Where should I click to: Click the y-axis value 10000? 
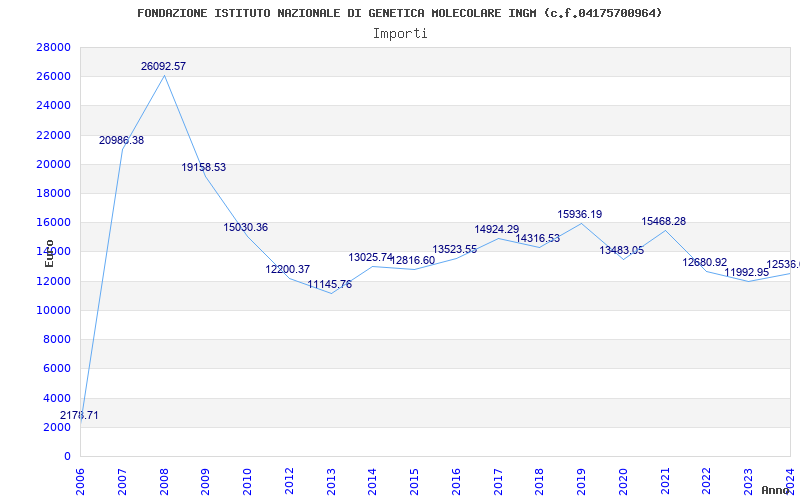tap(54, 310)
